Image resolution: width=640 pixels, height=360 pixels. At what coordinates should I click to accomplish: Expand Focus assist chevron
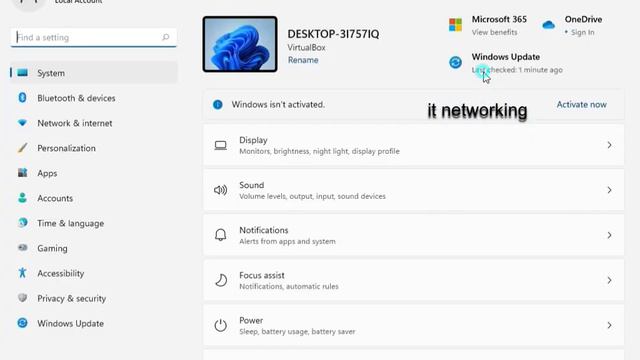(609, 280)
